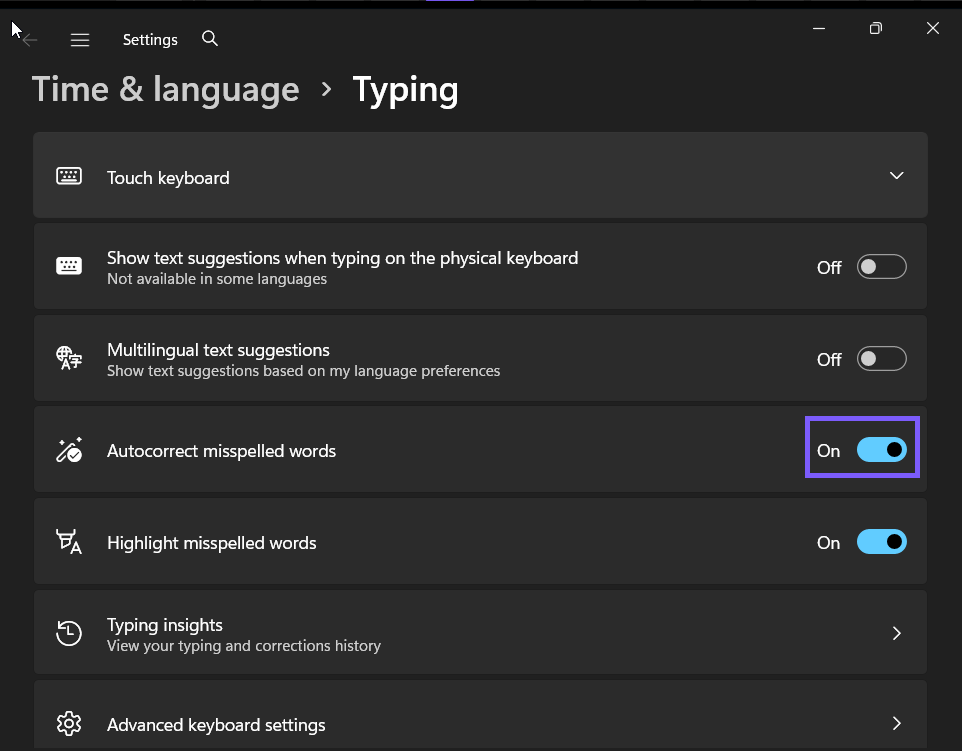Open the Advanced keyboard settings label

coord(216,725)
